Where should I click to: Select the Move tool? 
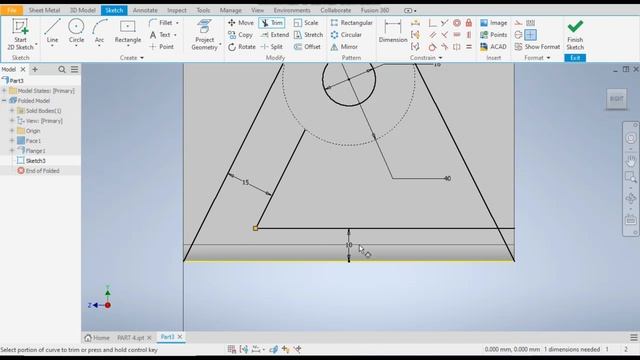[x=241, y=23]
